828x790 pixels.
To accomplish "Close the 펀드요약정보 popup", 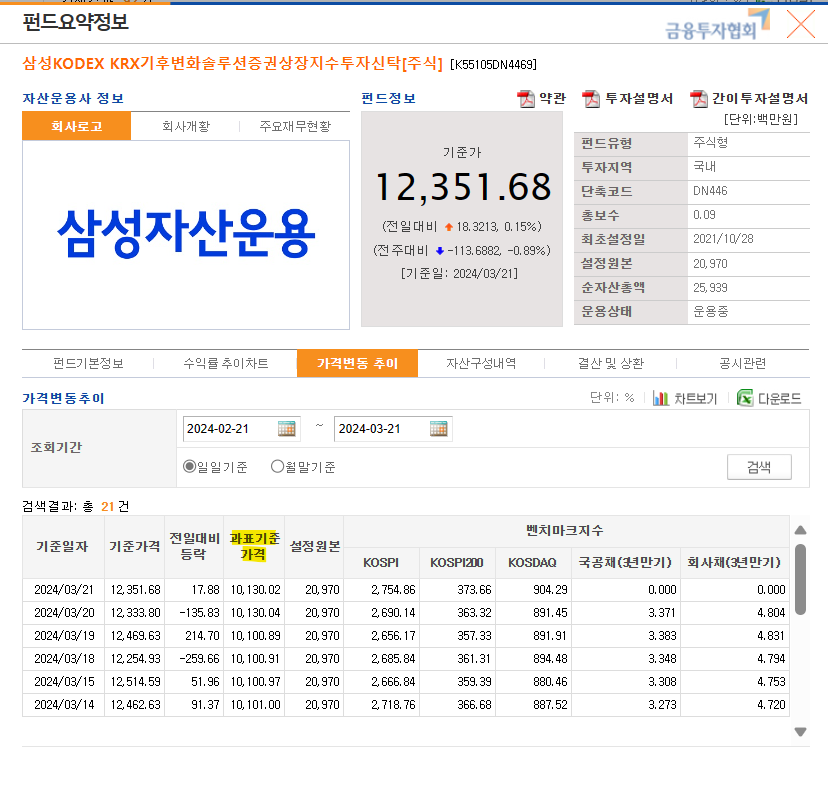I will pos(800,26).
